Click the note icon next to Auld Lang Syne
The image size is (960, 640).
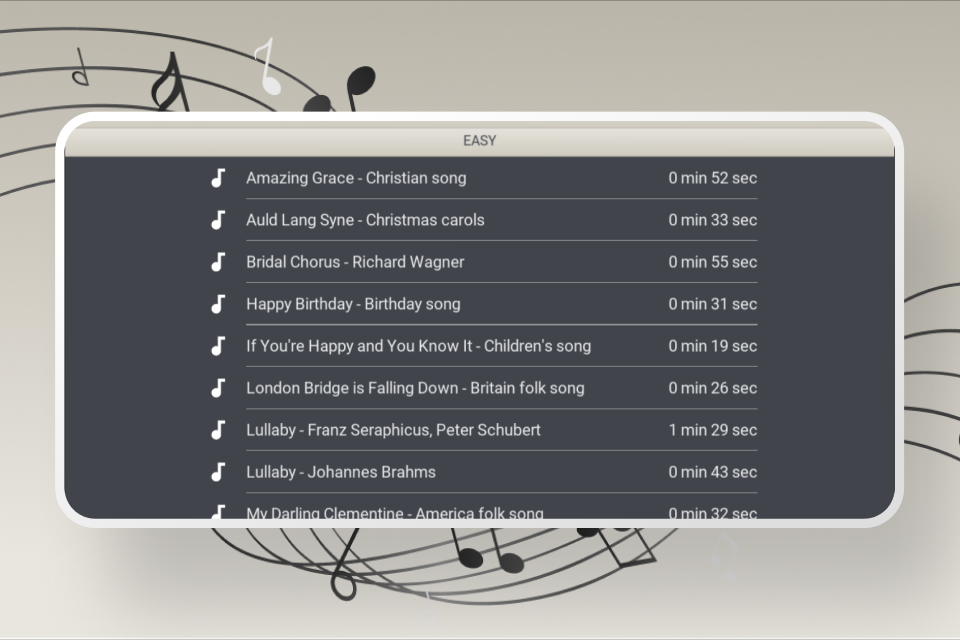click(218, 220)
